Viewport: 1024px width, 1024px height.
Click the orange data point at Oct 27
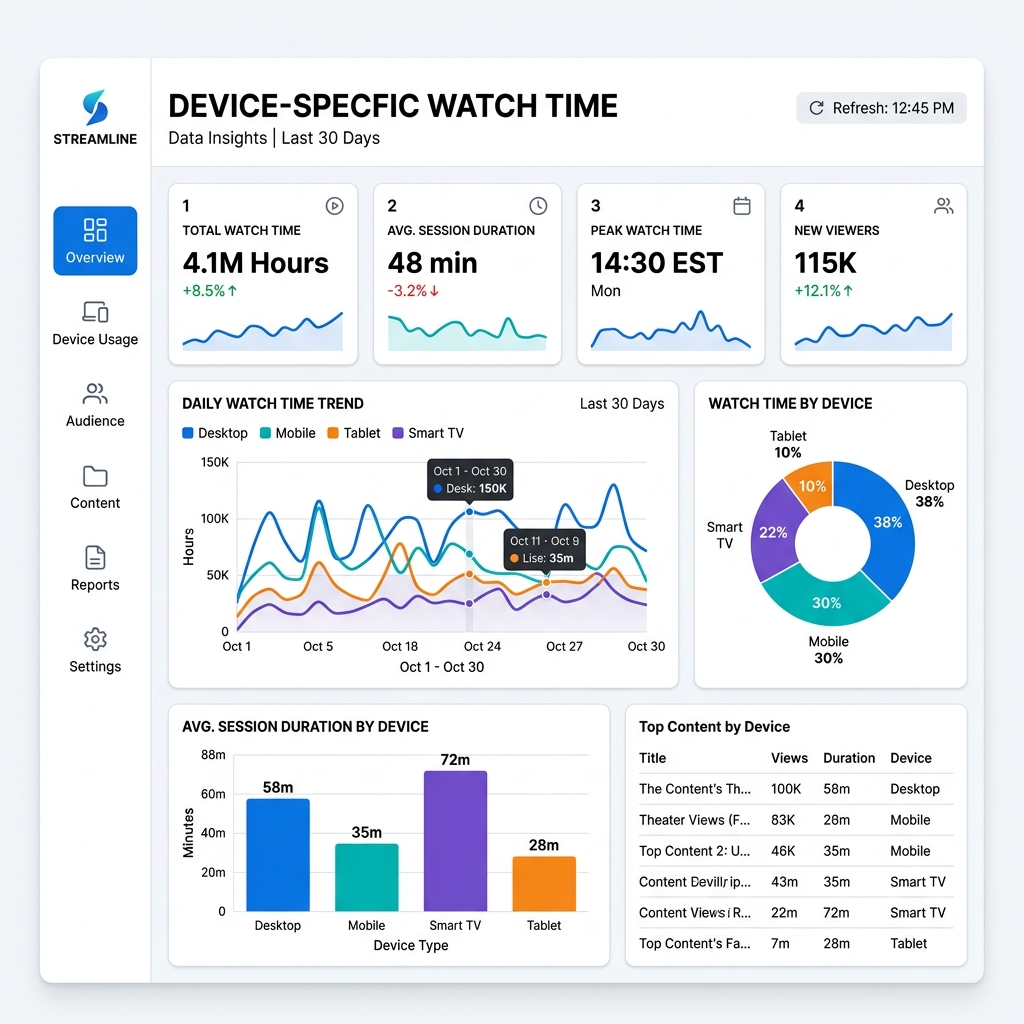point(547,582)
